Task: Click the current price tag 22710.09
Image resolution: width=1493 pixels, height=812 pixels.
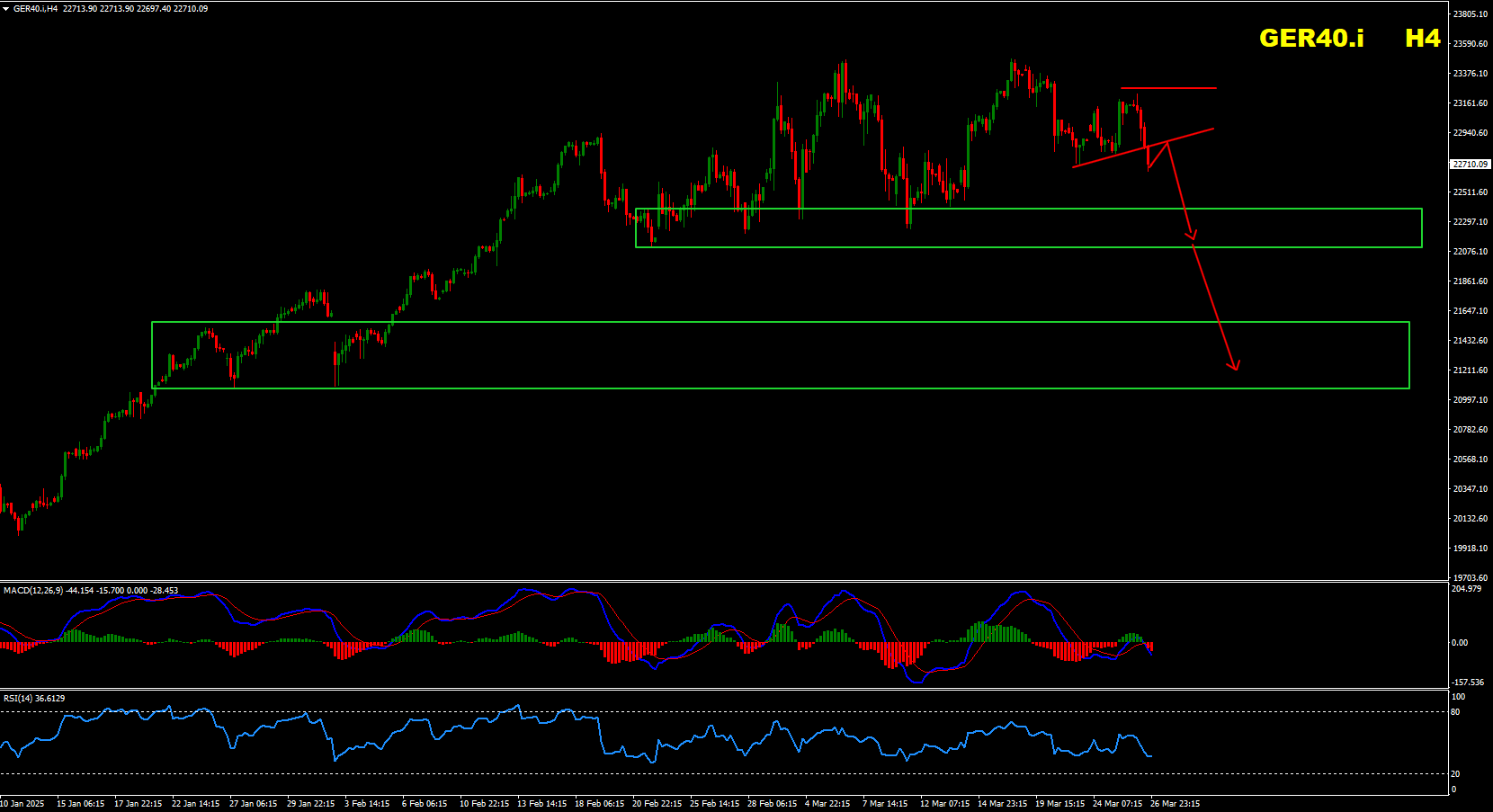Action: (x=1471, y=165)
